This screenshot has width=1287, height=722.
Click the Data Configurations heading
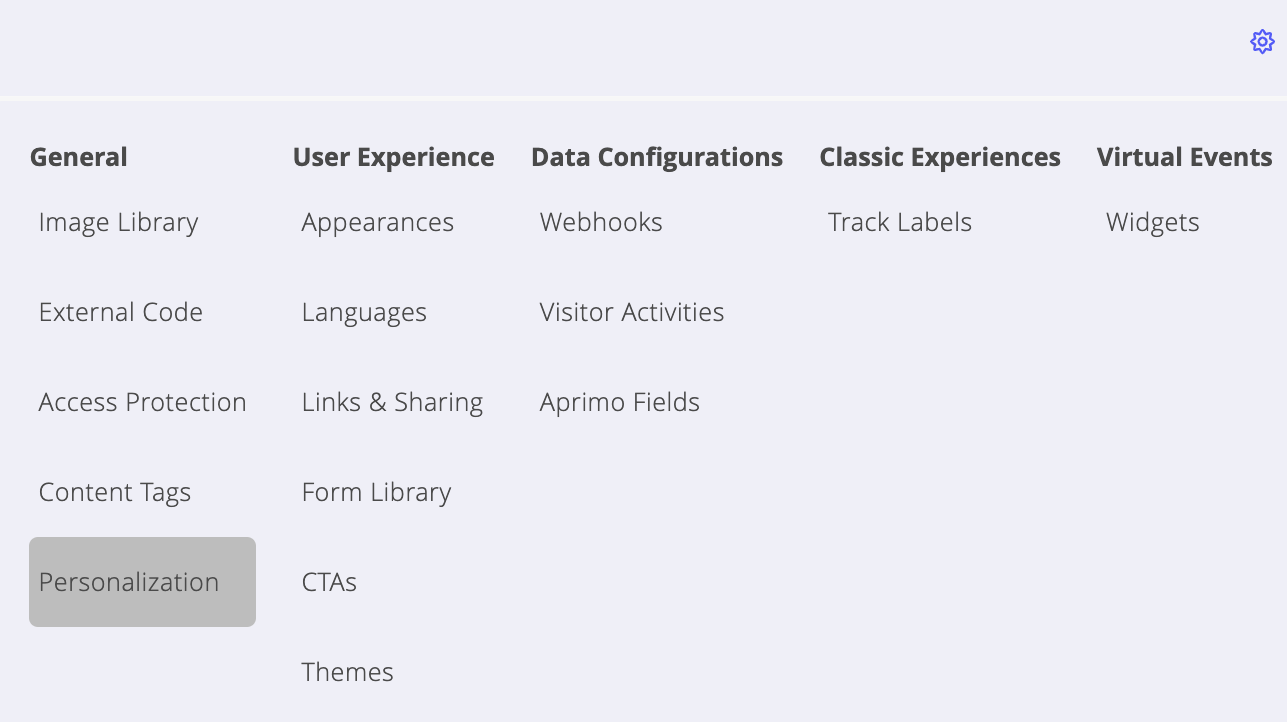[x=656, y=157]
